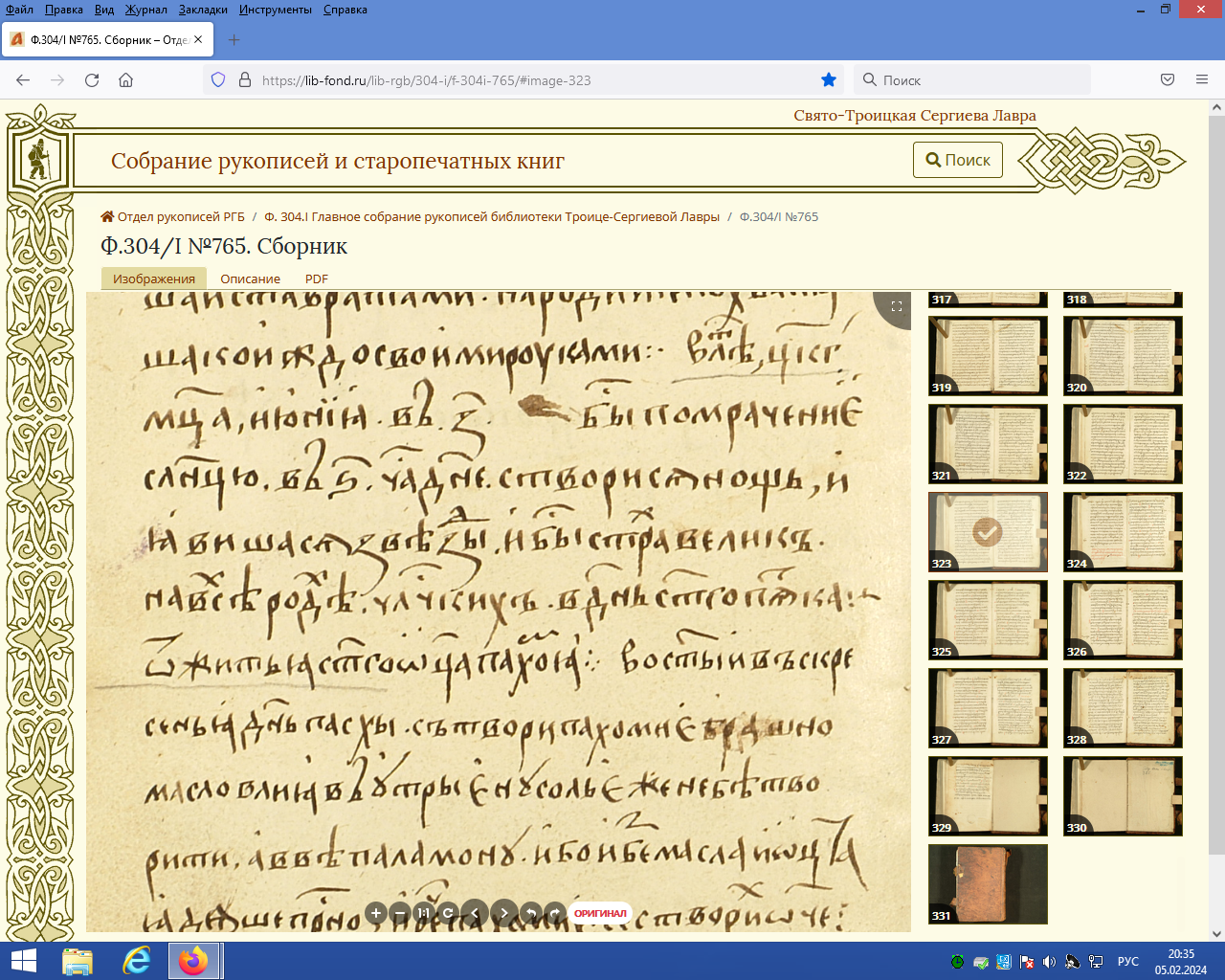
Task: Open the Windows Start button
Action: (x=23, y=961)
